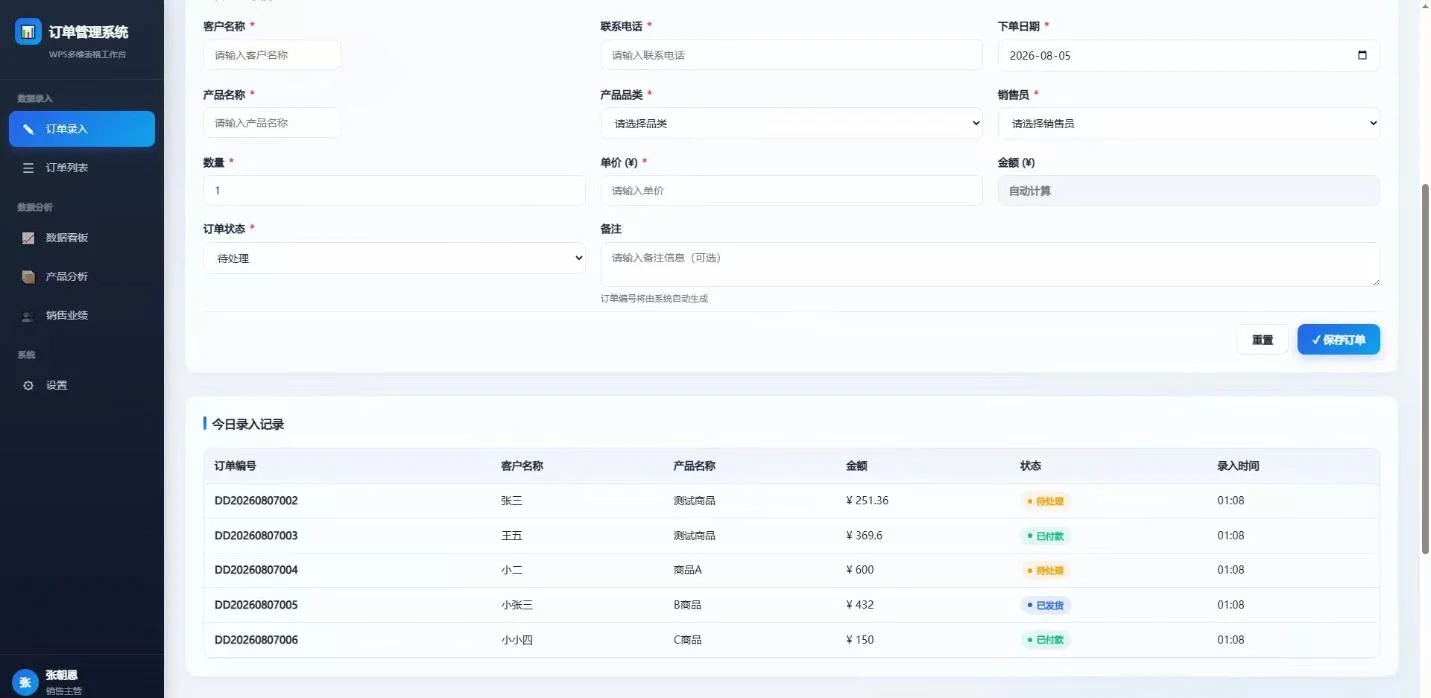Screen dimensions: 1431x698
Task: Click 已发货 status badge for DD20260807005
Action: [1046, 605]
